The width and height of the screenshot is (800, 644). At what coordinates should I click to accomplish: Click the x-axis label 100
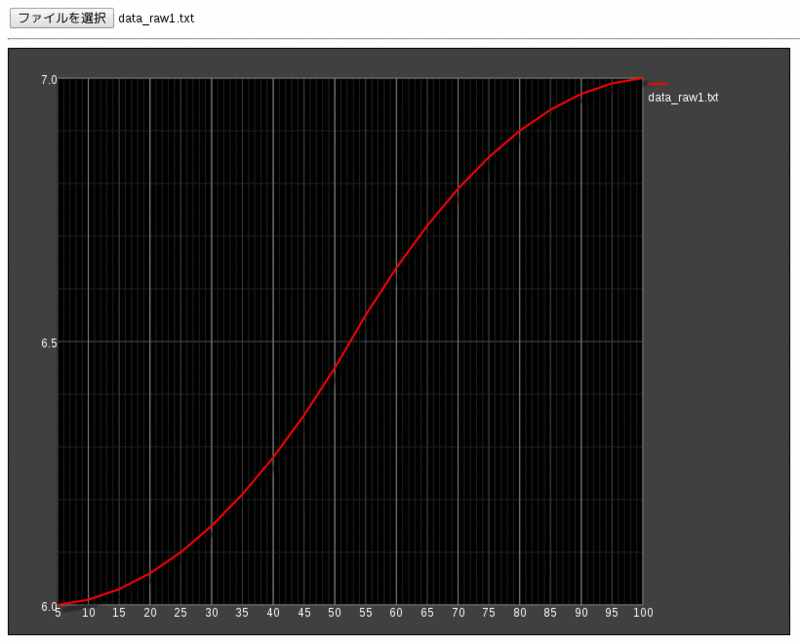tap(643, 612)
